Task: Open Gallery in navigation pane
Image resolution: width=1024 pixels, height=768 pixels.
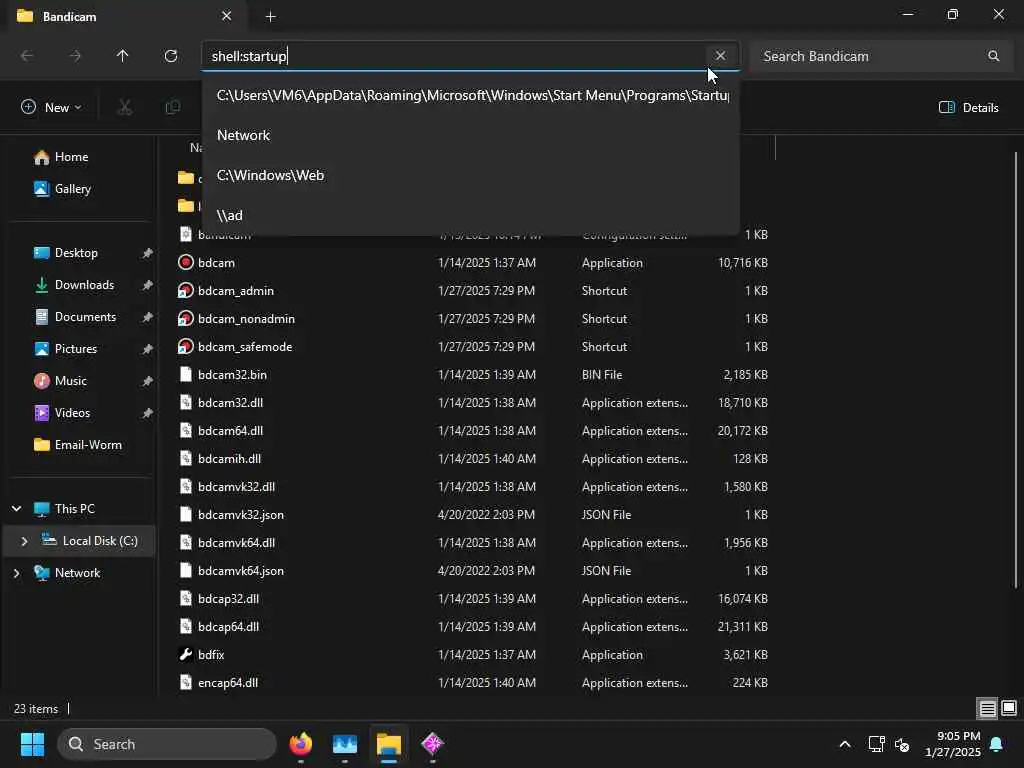Action: (x=72, y=189)
